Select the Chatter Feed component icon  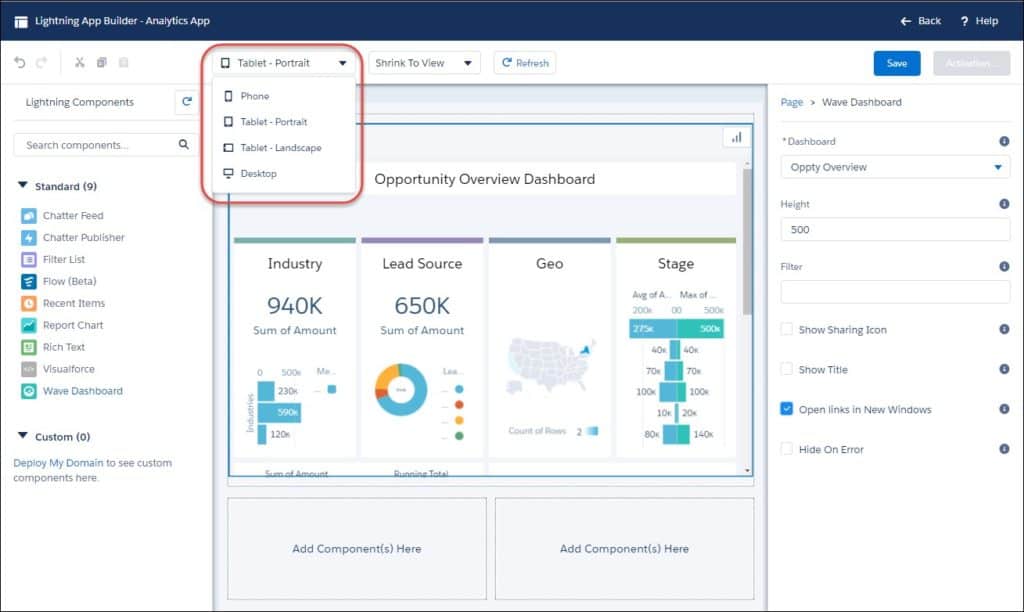(x=29, y=216)
